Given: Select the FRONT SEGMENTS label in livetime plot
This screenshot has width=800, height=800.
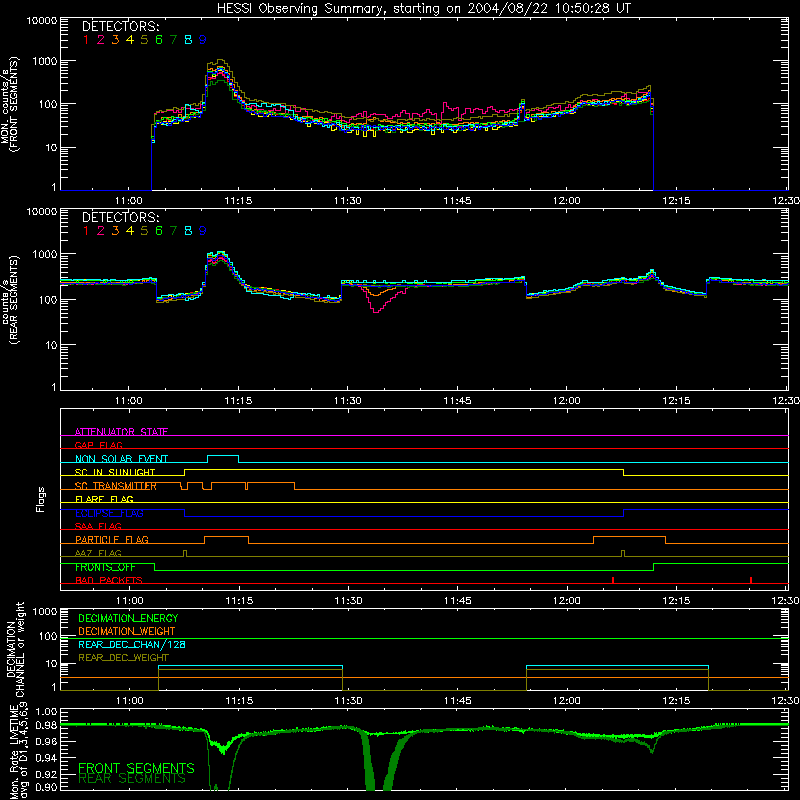Looking at the screenshot, I should [x=136, y=768].
